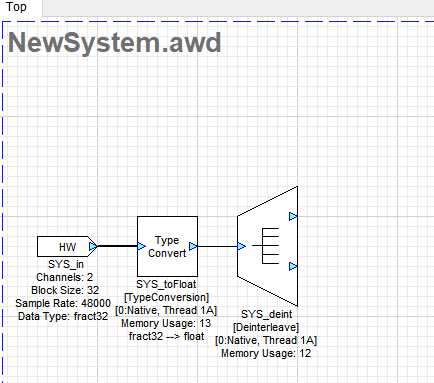
Task: Select the Deinterleave trapezoid module
Action: coord(267,246)
